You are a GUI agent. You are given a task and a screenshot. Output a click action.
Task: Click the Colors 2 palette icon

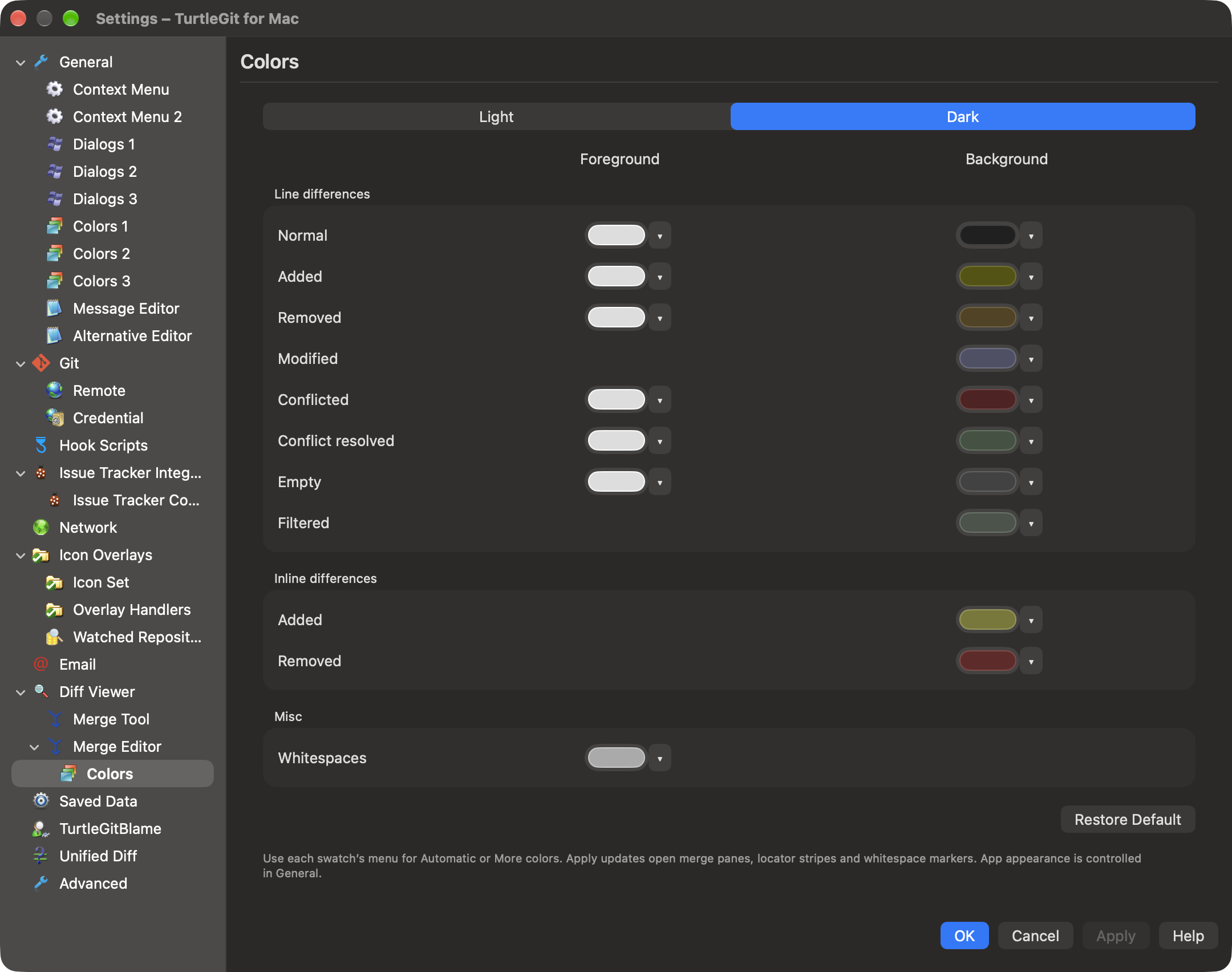tap(55, 253)
